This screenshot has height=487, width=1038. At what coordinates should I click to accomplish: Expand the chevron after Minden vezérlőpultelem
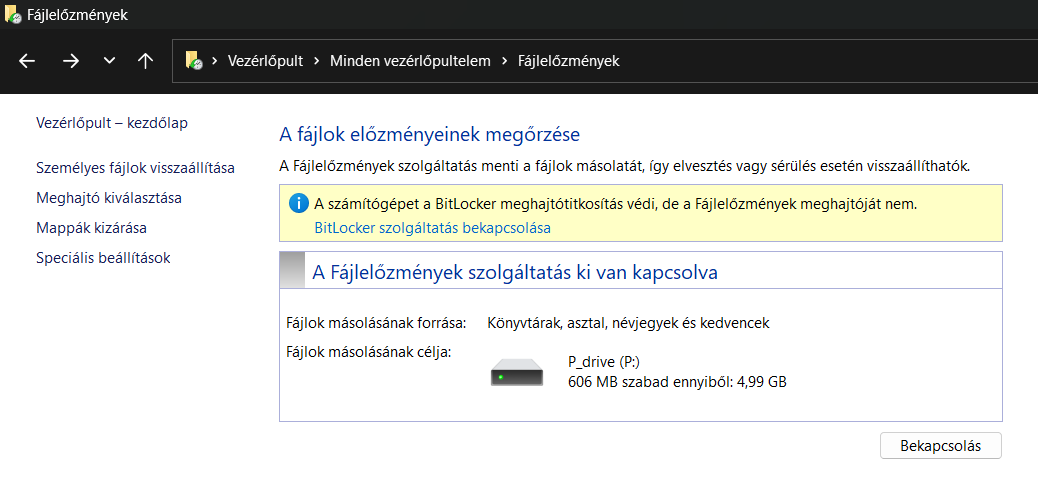(504, 62)
